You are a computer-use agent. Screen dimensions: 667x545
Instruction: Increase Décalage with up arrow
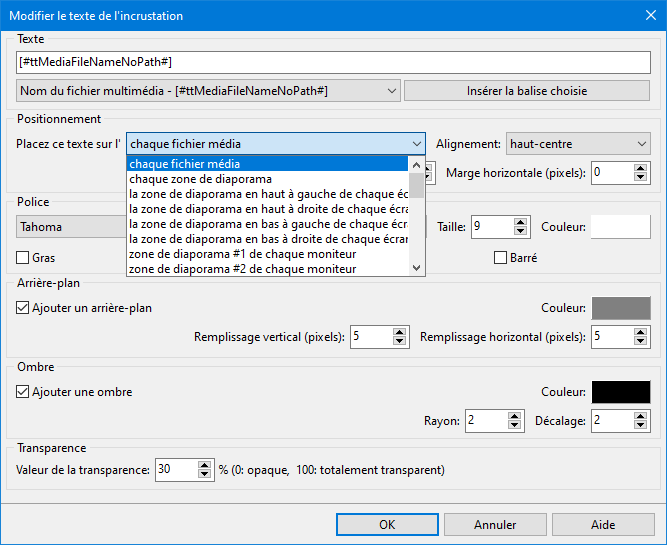(x=640, y=416)
